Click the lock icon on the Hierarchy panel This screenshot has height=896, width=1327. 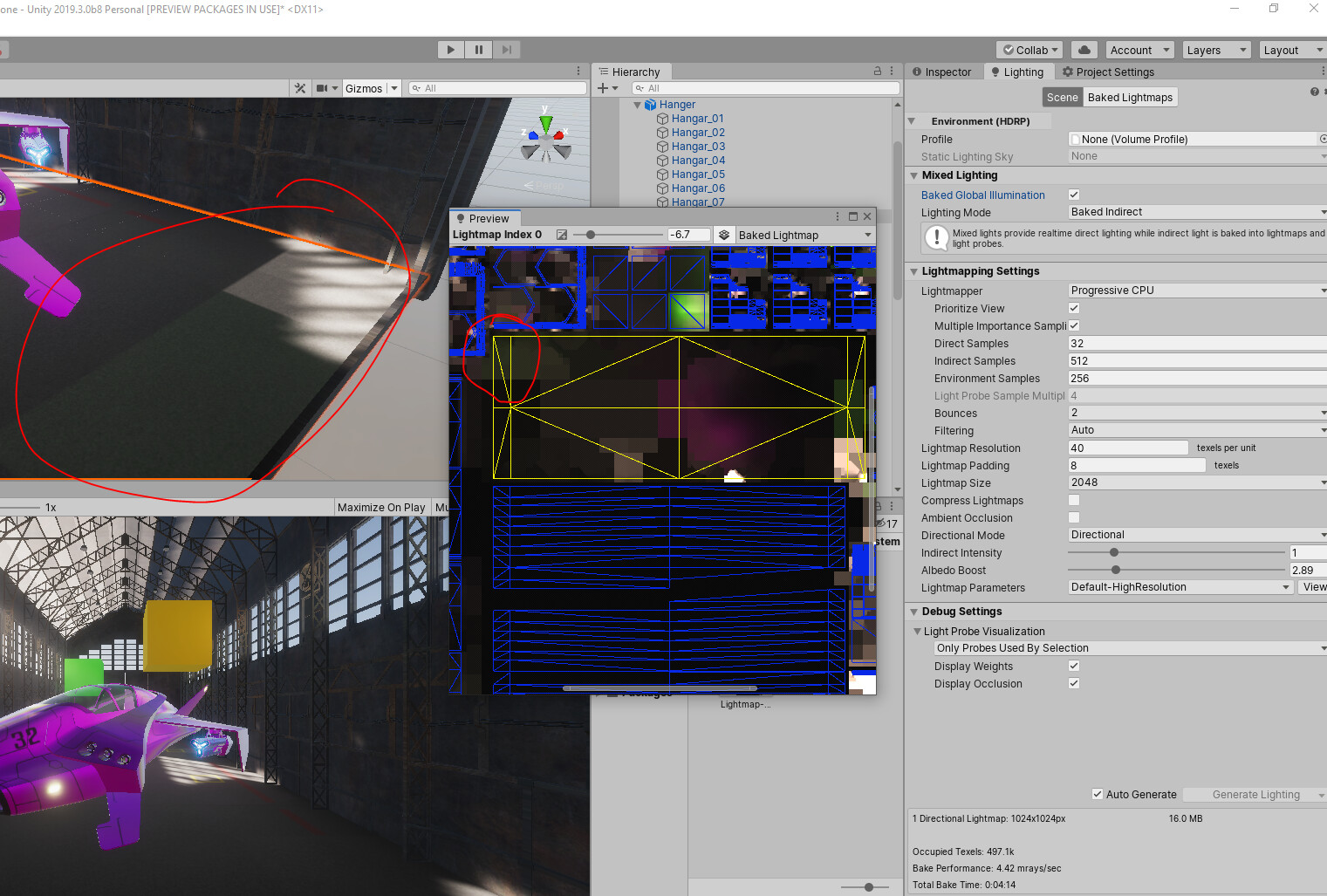[x=876, y=71]
